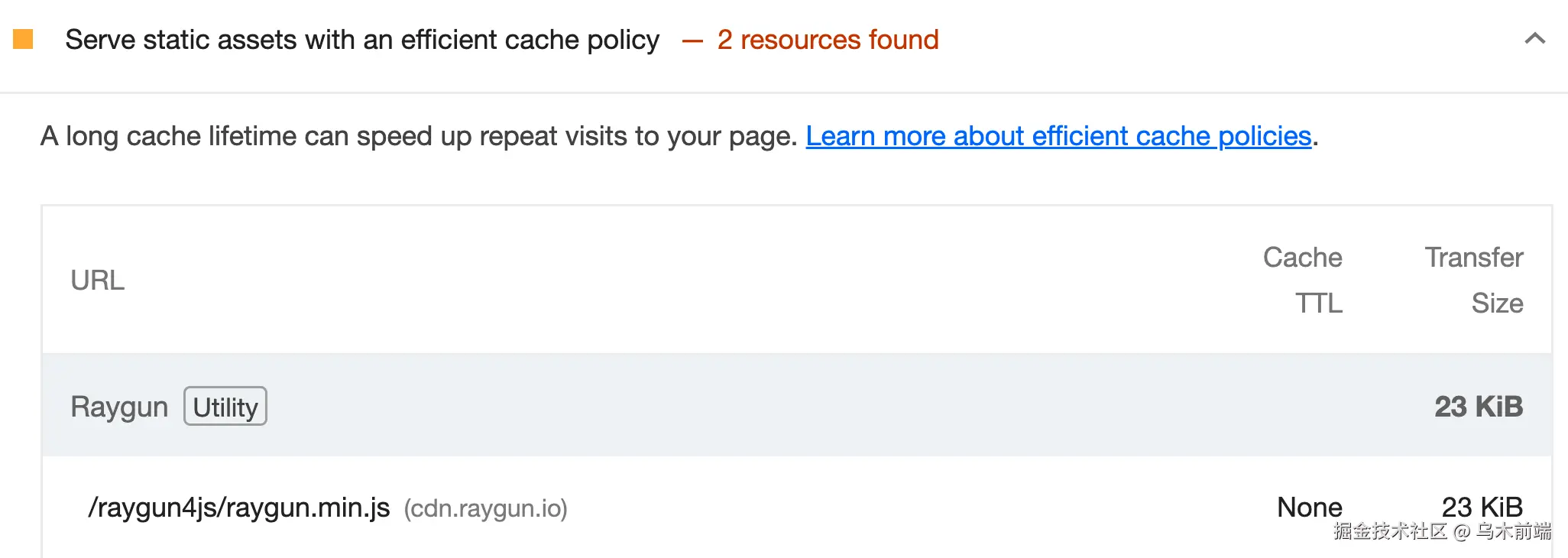Click the (cdn.raygun.io) host label

click(x=485, y=508)
